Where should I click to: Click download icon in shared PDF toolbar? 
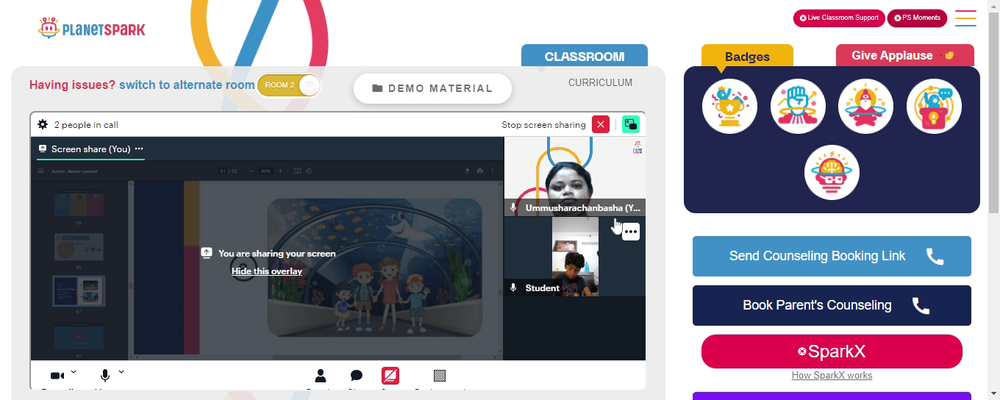467,171
